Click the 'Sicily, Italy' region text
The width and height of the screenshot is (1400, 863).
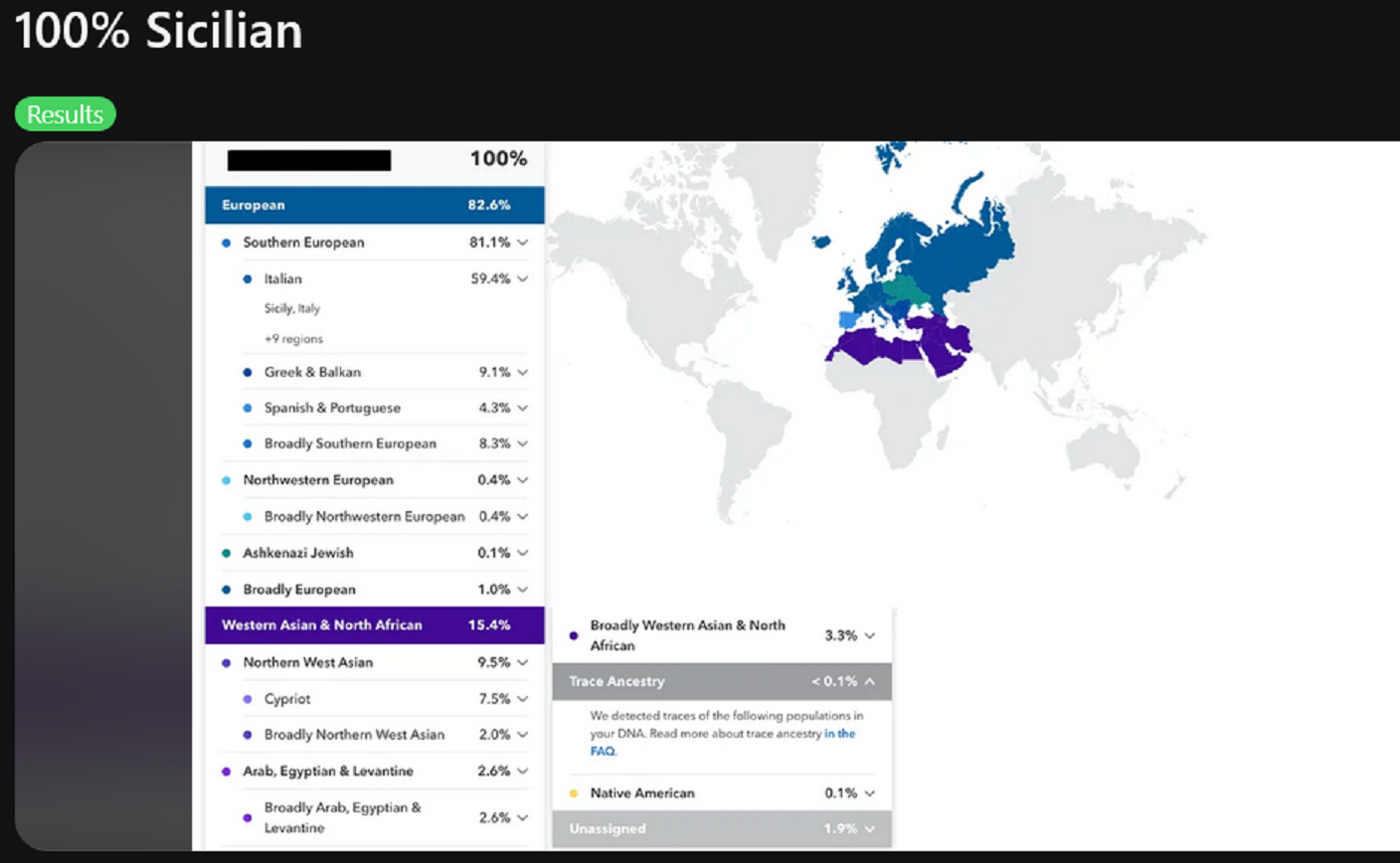click(292, 309)
